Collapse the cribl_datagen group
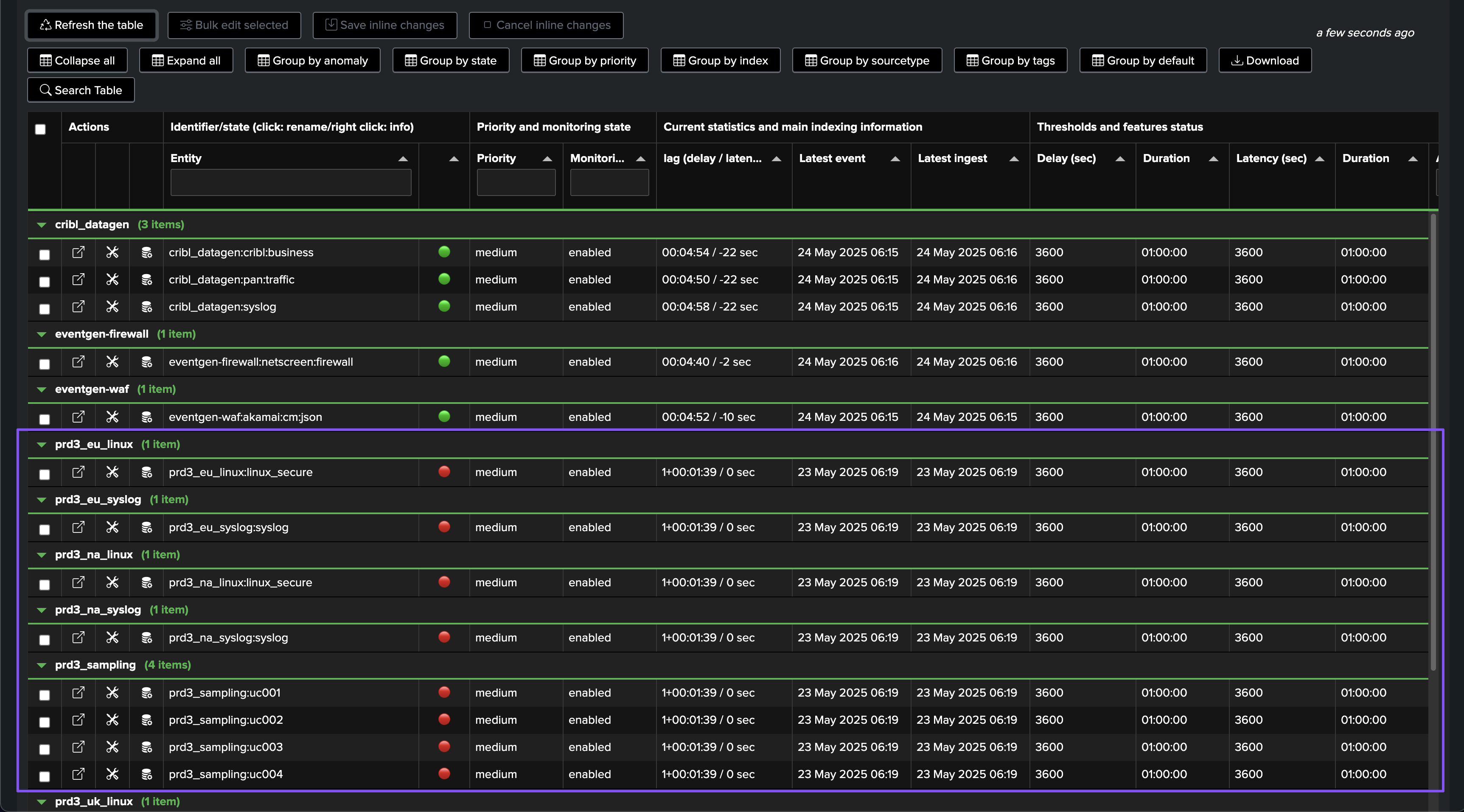1464x812 pixels. [42, 225]
